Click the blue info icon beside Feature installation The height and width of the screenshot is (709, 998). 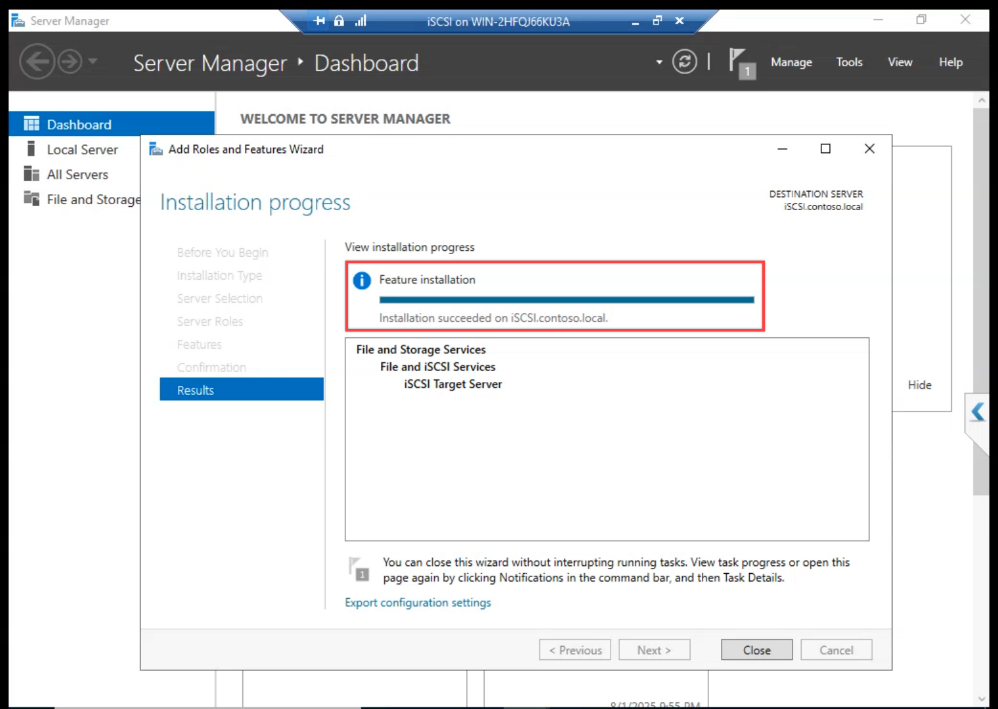362,280
